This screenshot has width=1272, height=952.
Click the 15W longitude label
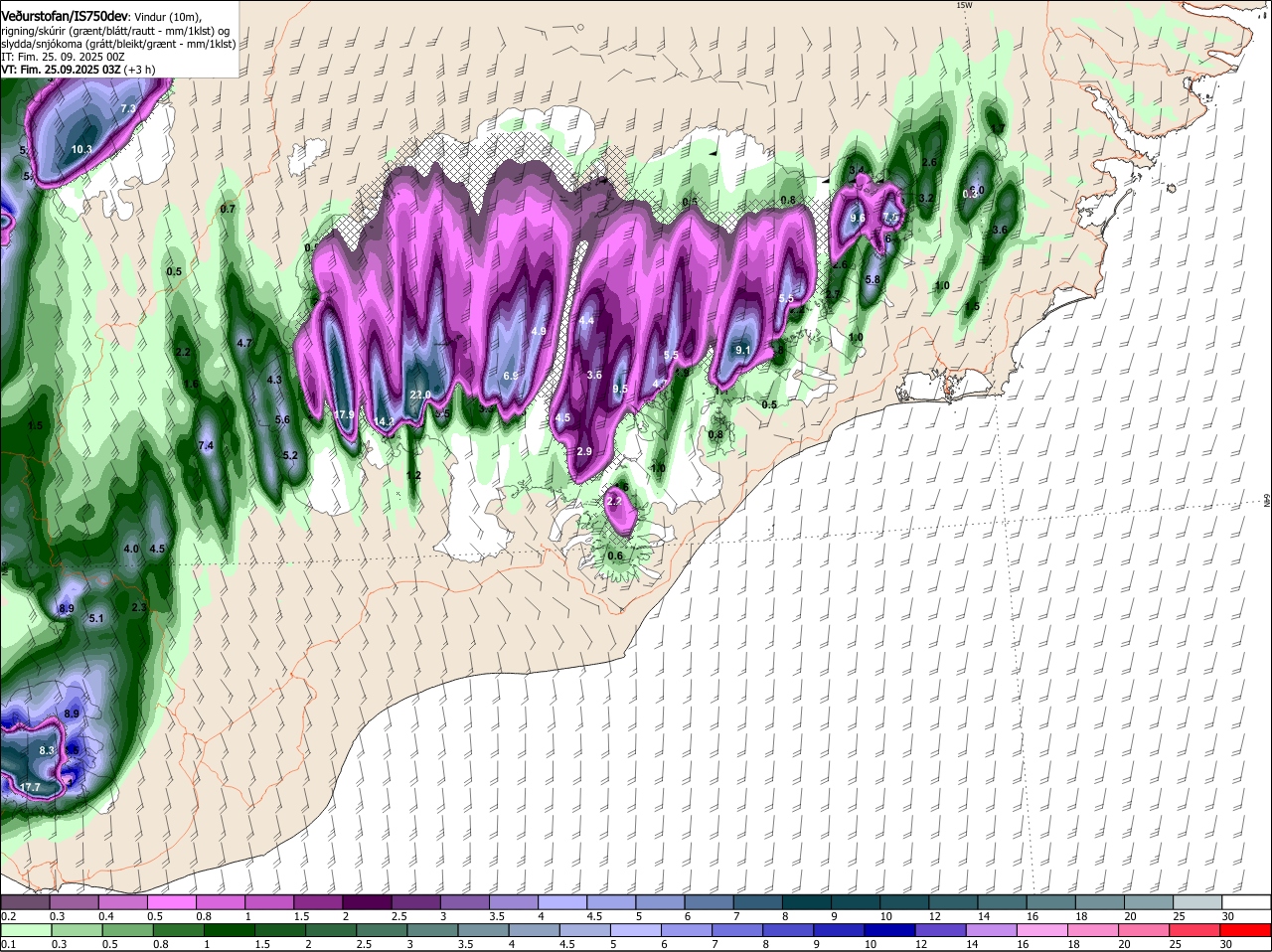click(x=963, y=5)
